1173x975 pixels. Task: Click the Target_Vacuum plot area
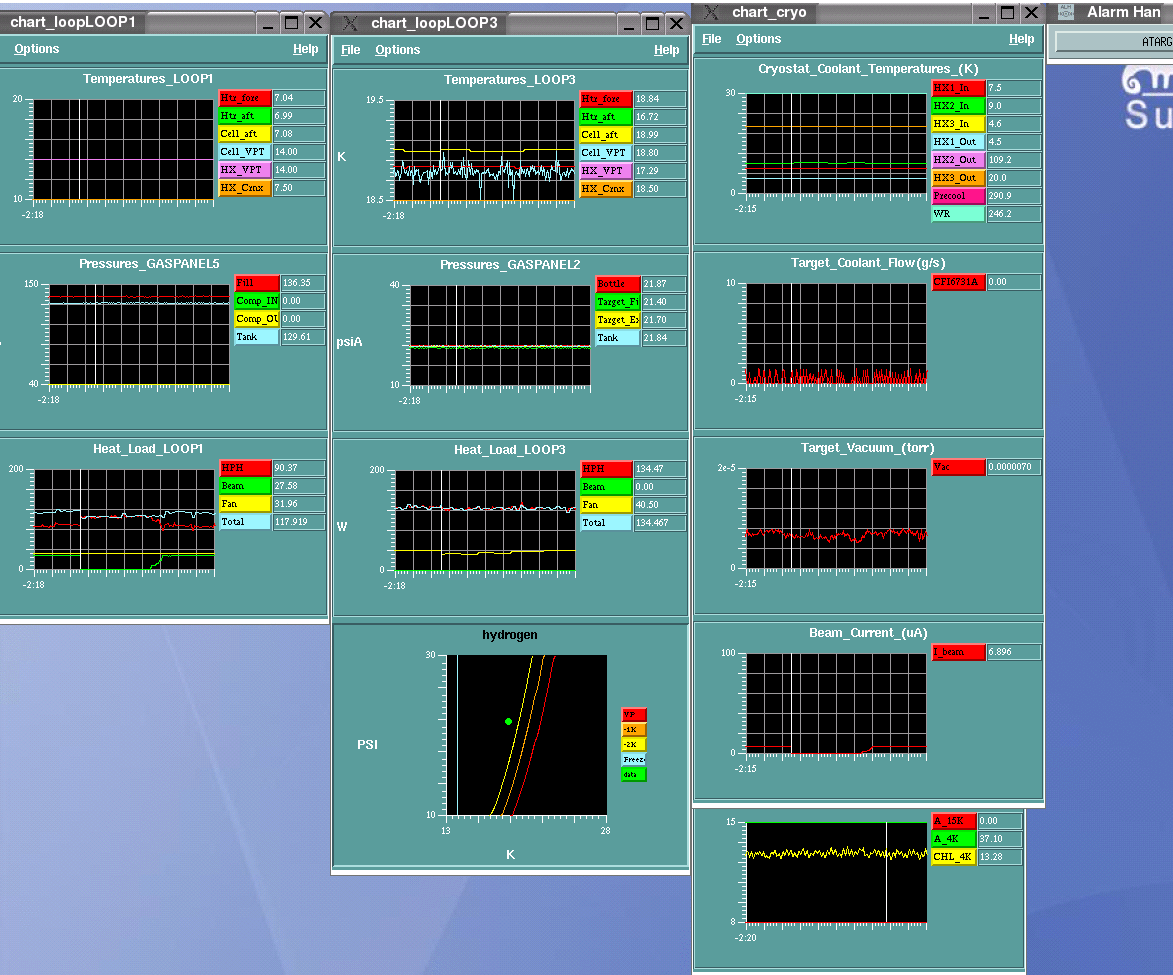tap(836, 518)
